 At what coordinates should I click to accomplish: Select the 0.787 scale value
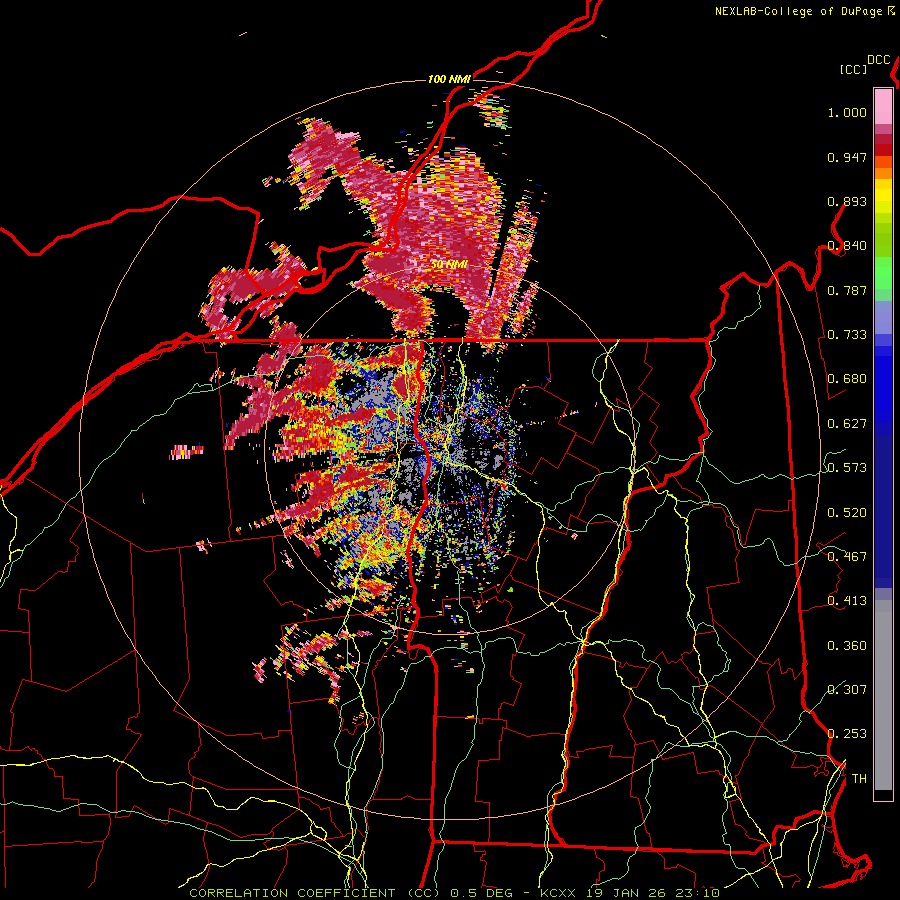click(847, 290)
